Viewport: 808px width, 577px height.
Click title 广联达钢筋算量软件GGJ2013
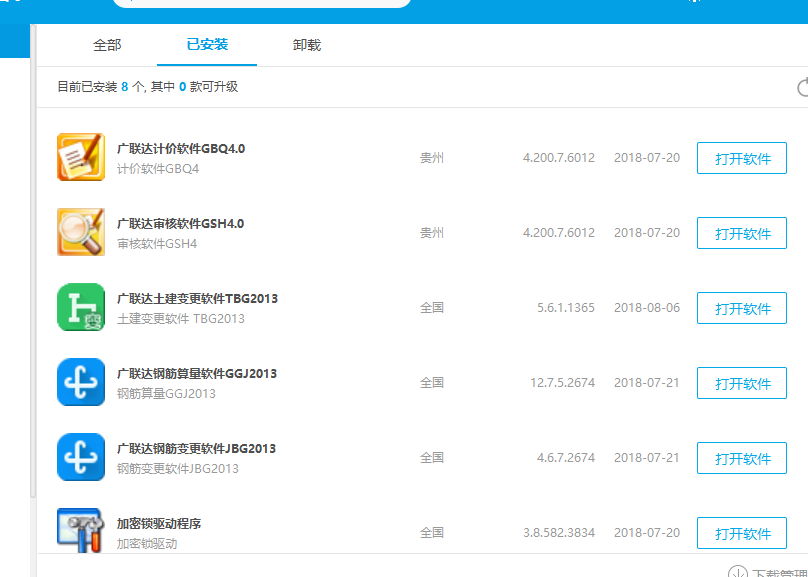tap(197, 374)
